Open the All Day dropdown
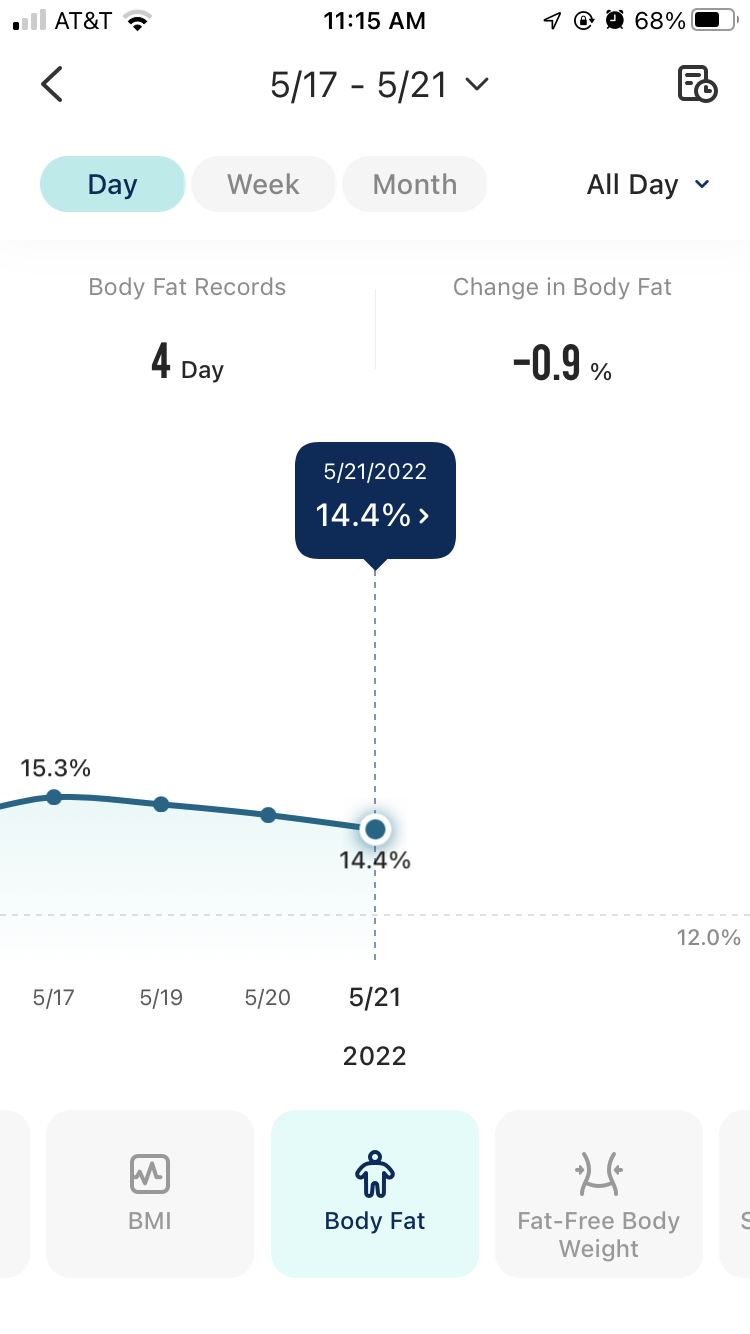This screenshot has height=1334, width=750. tap(648, 185)
